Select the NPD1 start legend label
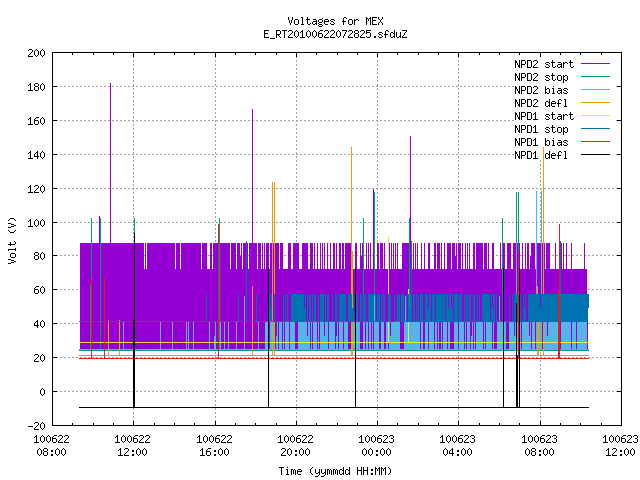The image size is (640, 480). [544, 116]
